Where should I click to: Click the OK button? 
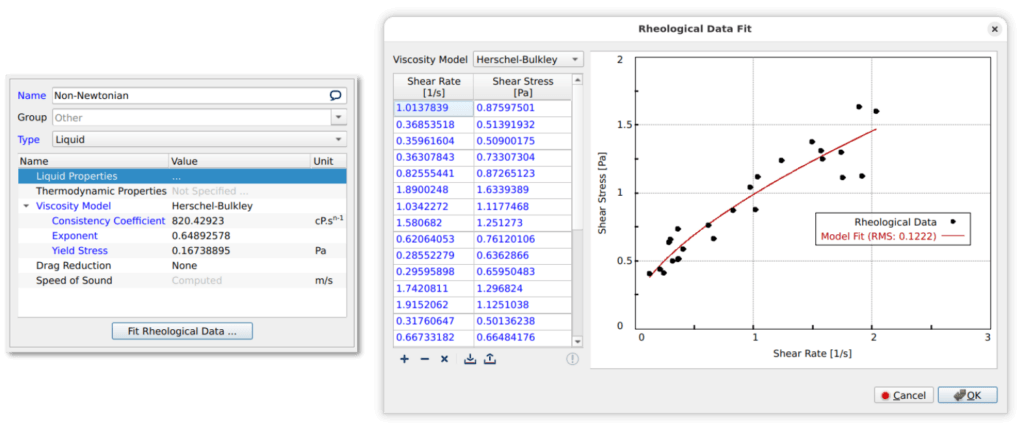tap(967, 395)
